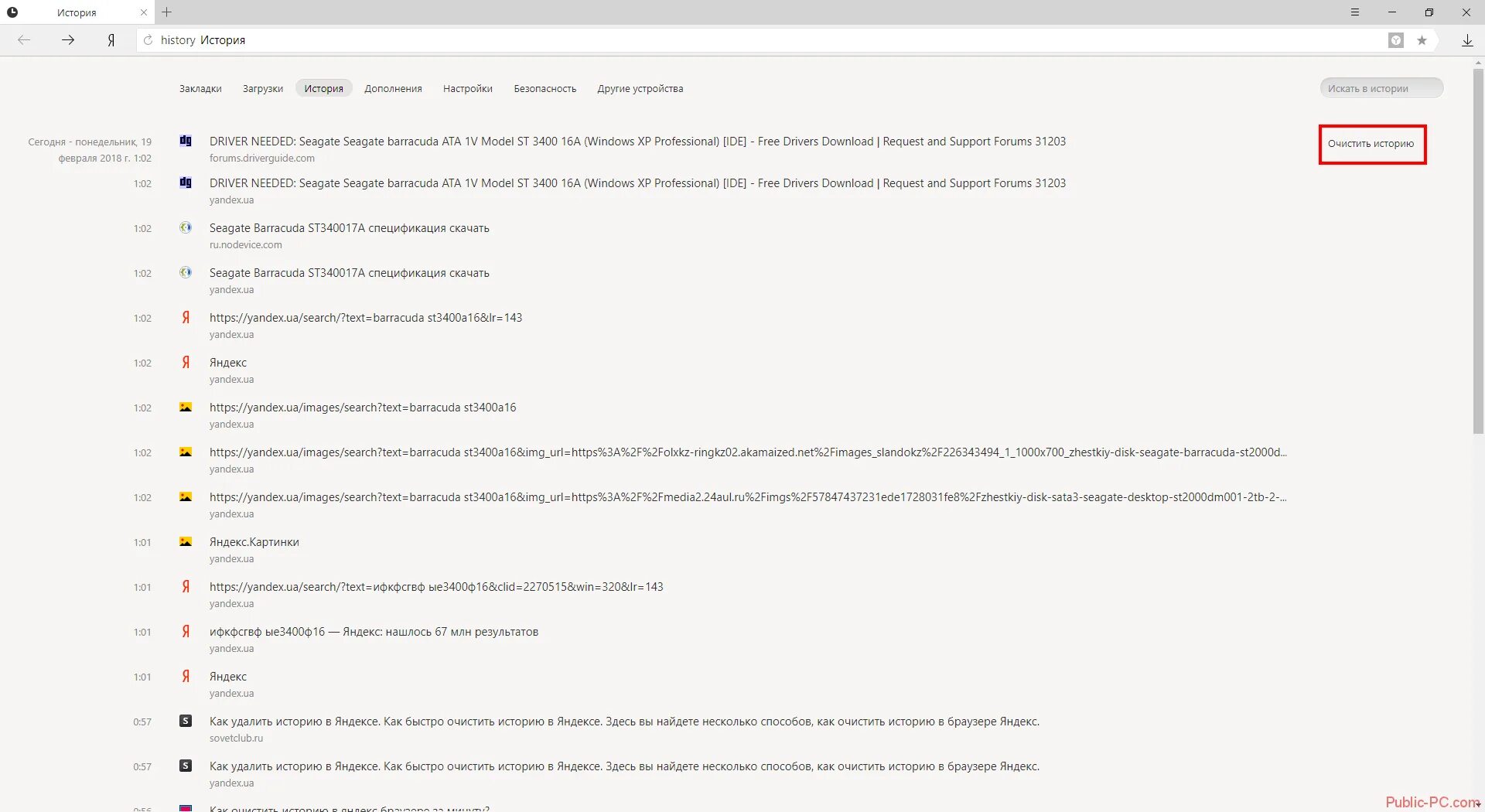This screenshot has height=812, width=1485.
Task: Open Другие устройства tab
Action: point(640,89)
